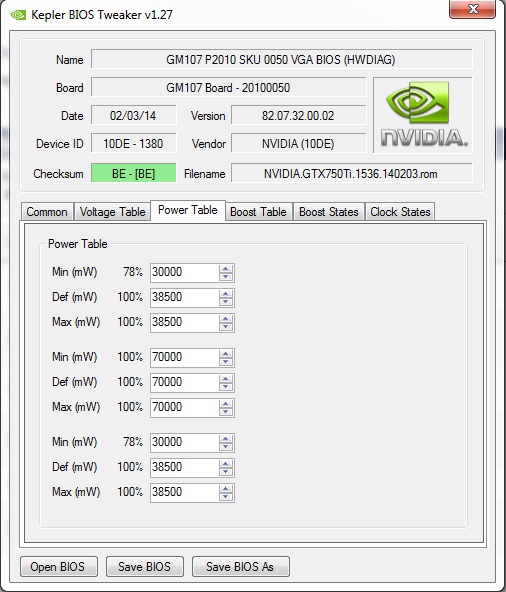Image resolution: width=506 pixels, height=592 pixels.
Task: Click the Version field 82.07.32.00.02
Action: point(298,116)
